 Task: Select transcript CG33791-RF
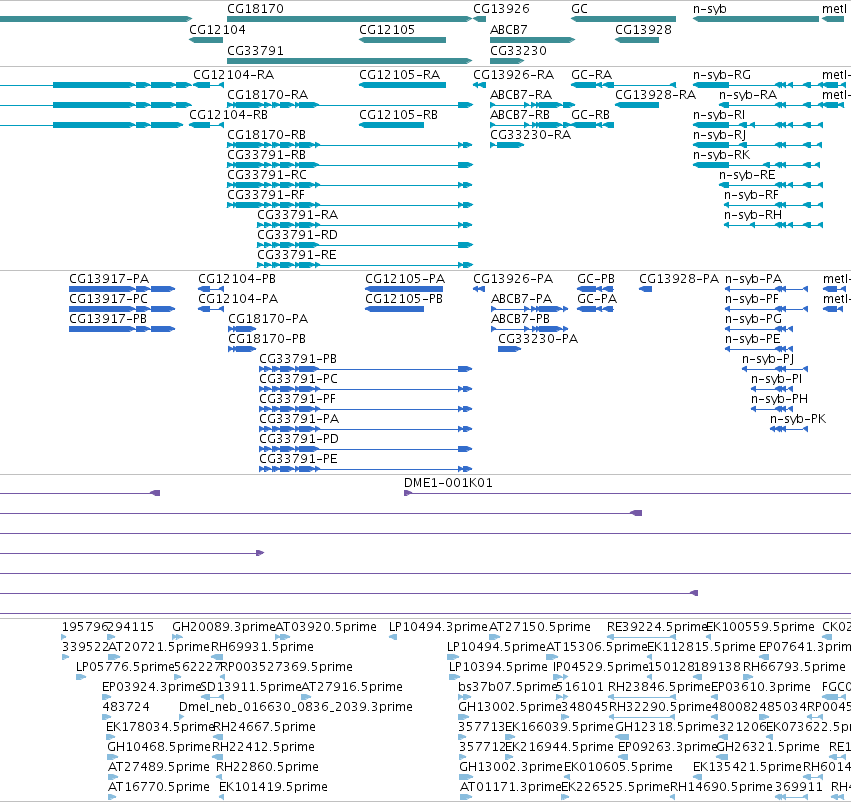350,205
